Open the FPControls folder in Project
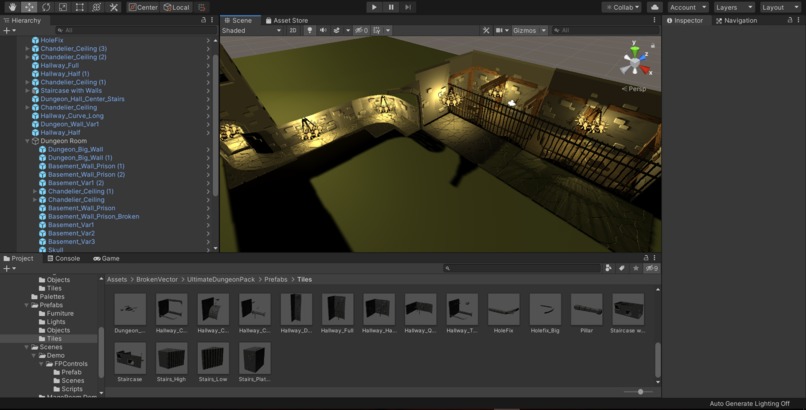The width and height of the screenshot is (806, 410). (71, 364)
